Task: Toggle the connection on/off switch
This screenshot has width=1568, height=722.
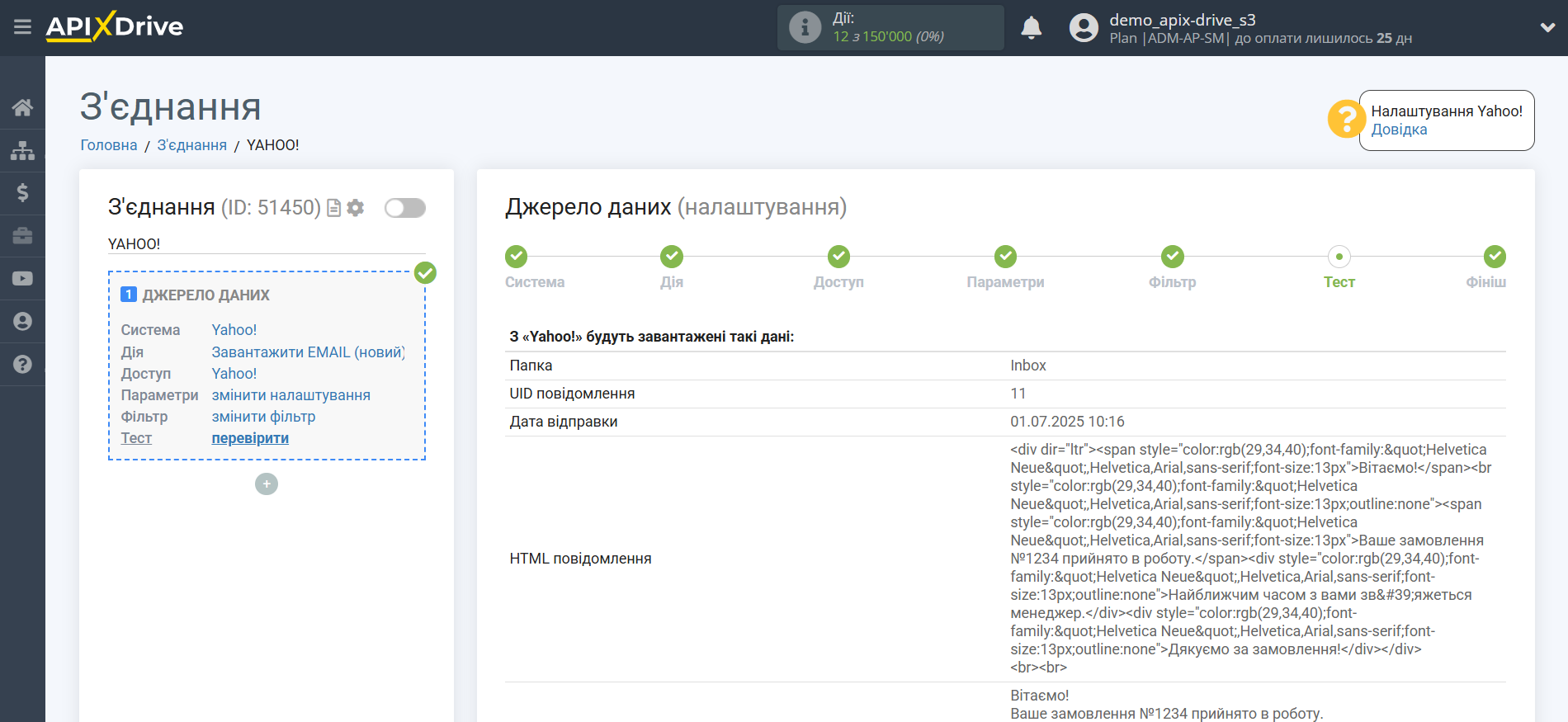Action: [405, 208]
